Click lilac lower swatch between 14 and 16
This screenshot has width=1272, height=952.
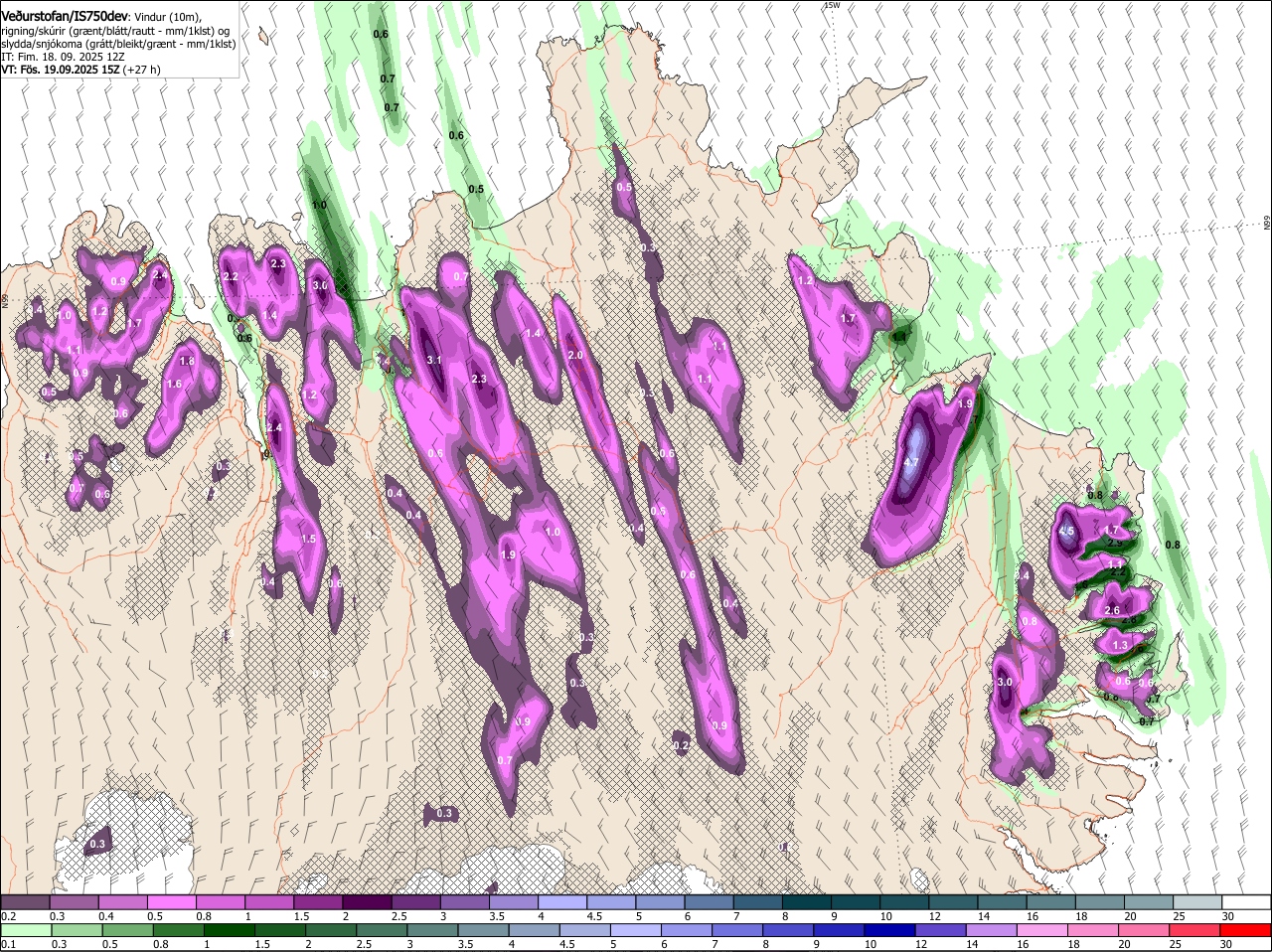tap(993, 930)
